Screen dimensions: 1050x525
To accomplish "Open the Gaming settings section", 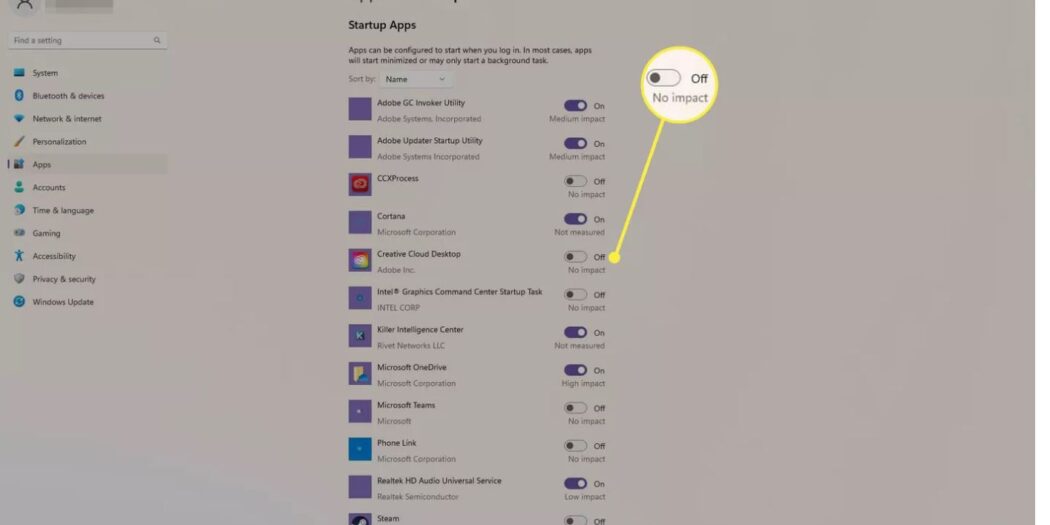I will coord(88,233).
